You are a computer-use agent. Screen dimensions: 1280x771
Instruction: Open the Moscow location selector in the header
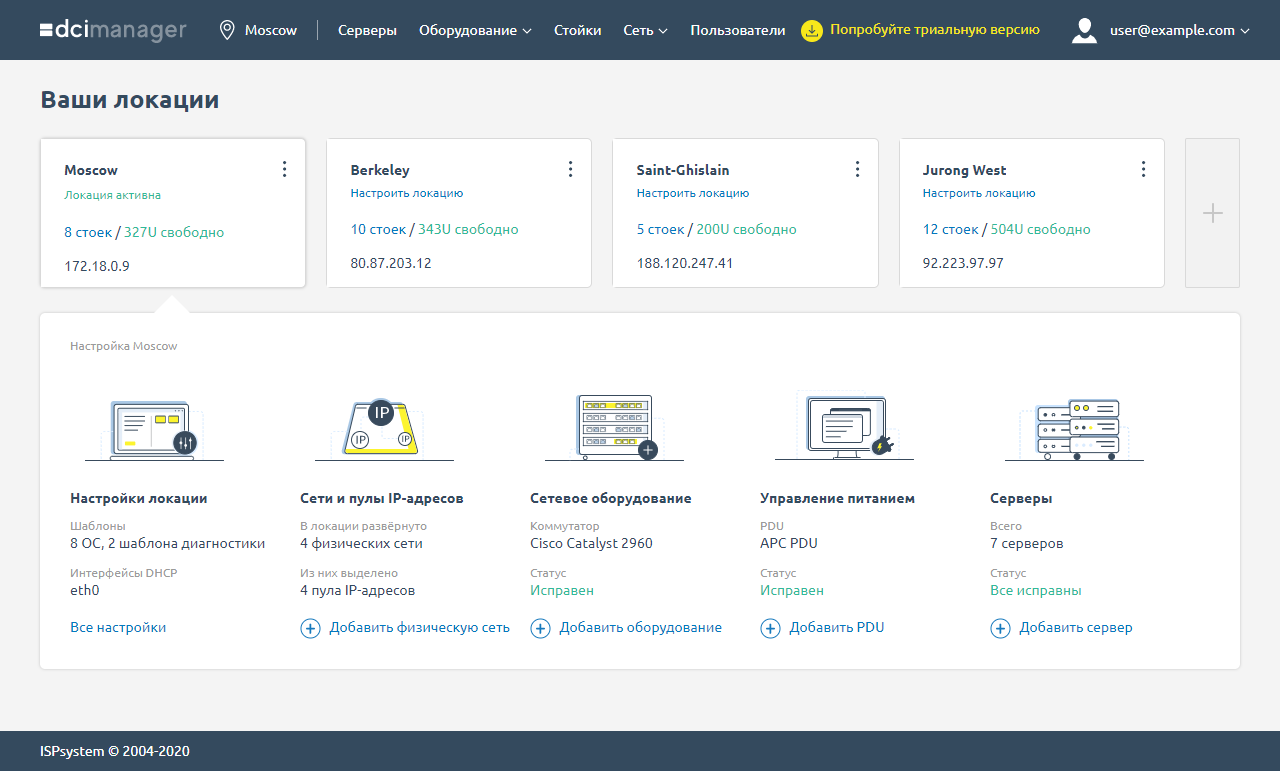[x=259, y=30]
